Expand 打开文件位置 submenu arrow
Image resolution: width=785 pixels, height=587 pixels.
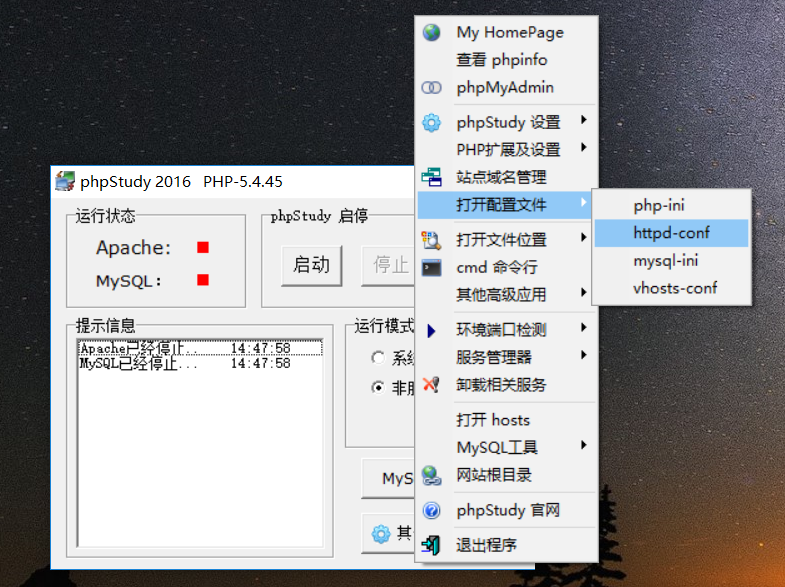click(584, 237)
